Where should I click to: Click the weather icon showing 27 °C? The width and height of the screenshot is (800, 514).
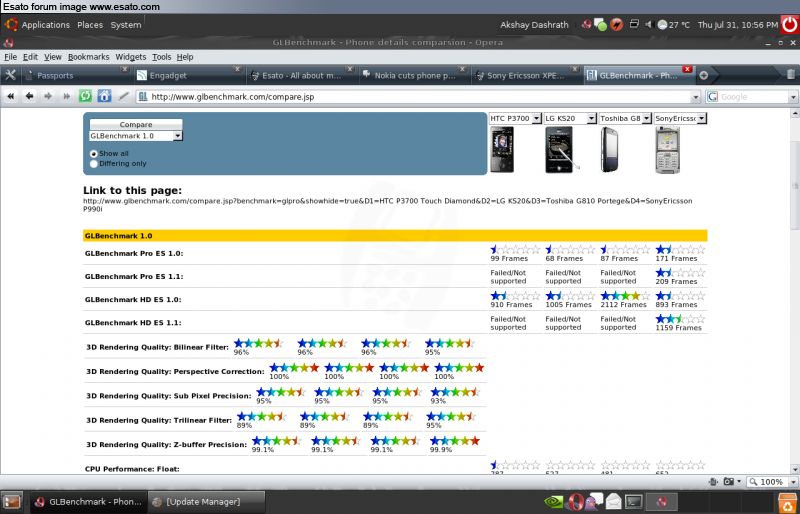click(662, 25)
